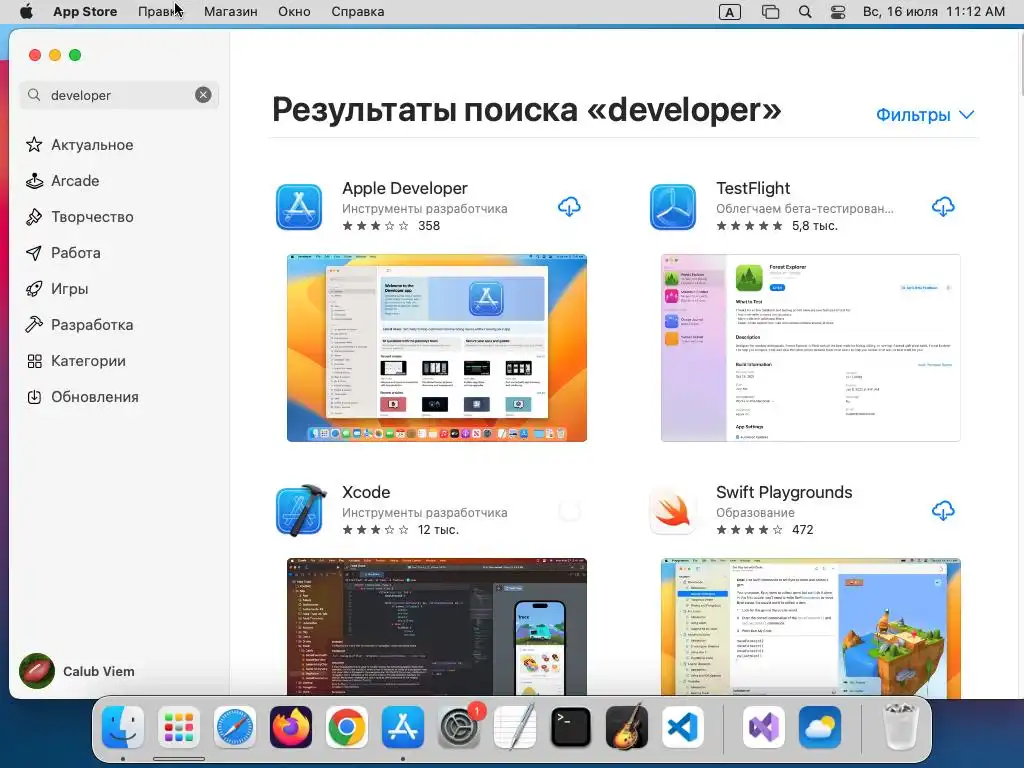1024x768 pixels.
Task: Open the Магазин menu
Action: (x=231, y=12)
